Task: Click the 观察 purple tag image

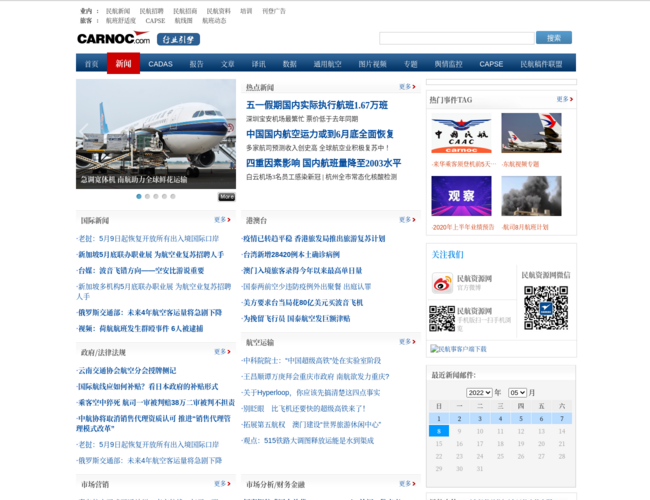Action: coord(461,196)
